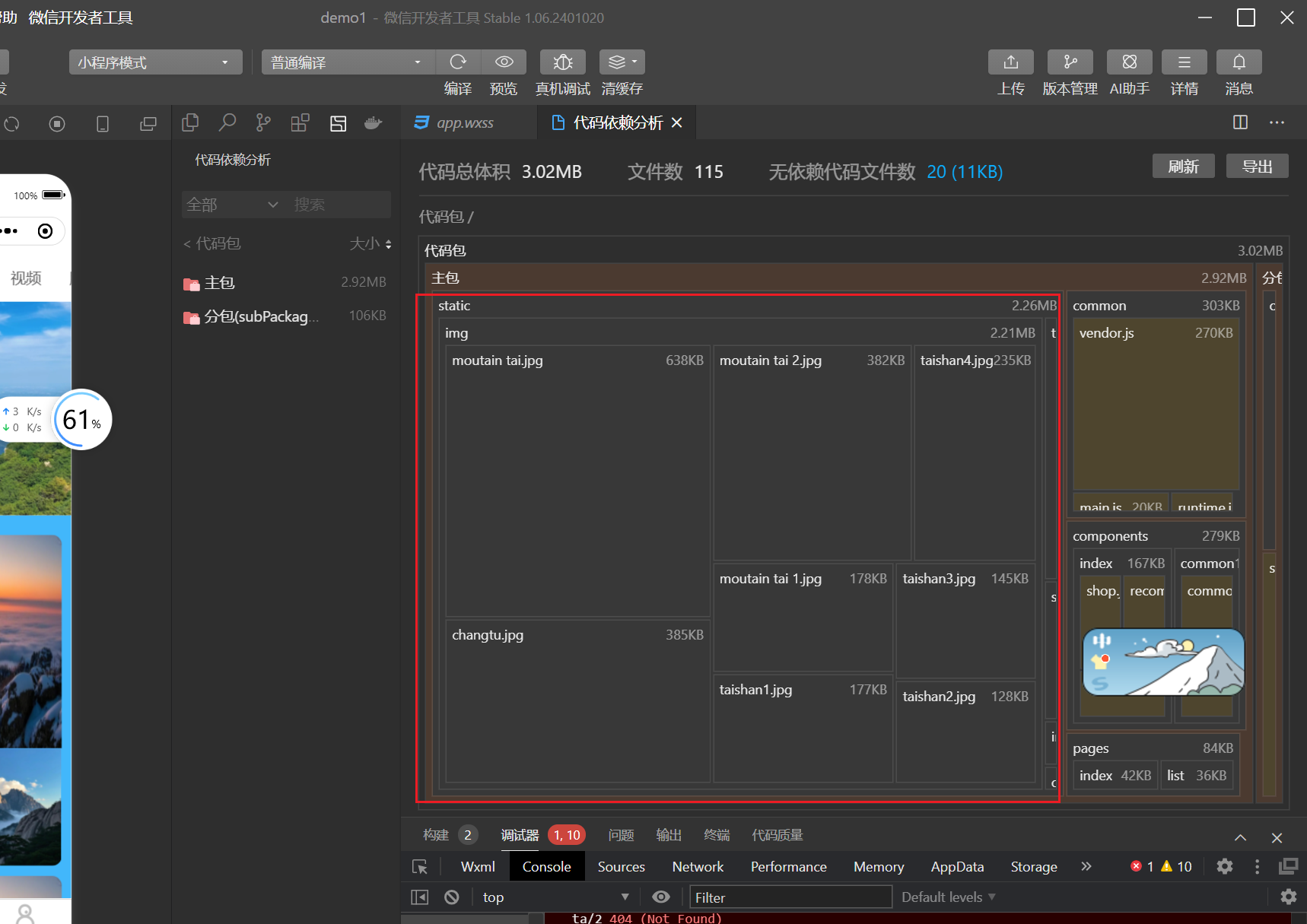Open real device debugging bug icon

[563, 62]
